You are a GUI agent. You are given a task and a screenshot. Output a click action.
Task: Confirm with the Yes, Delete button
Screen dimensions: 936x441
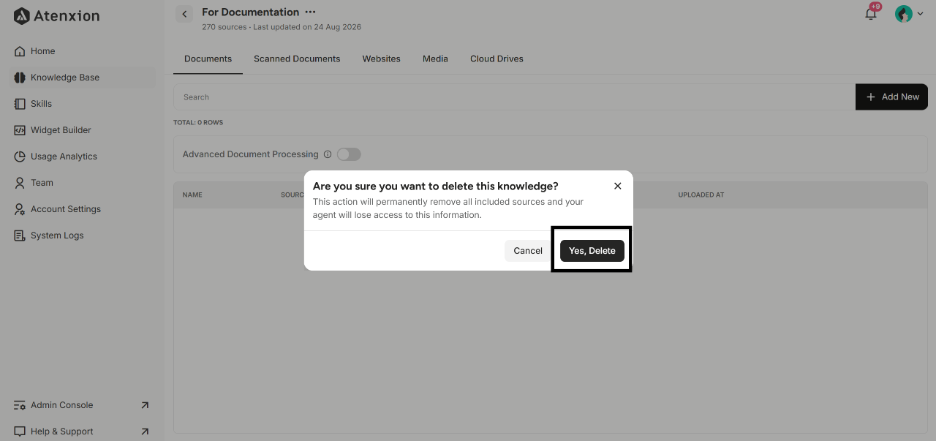click(592, 251)
